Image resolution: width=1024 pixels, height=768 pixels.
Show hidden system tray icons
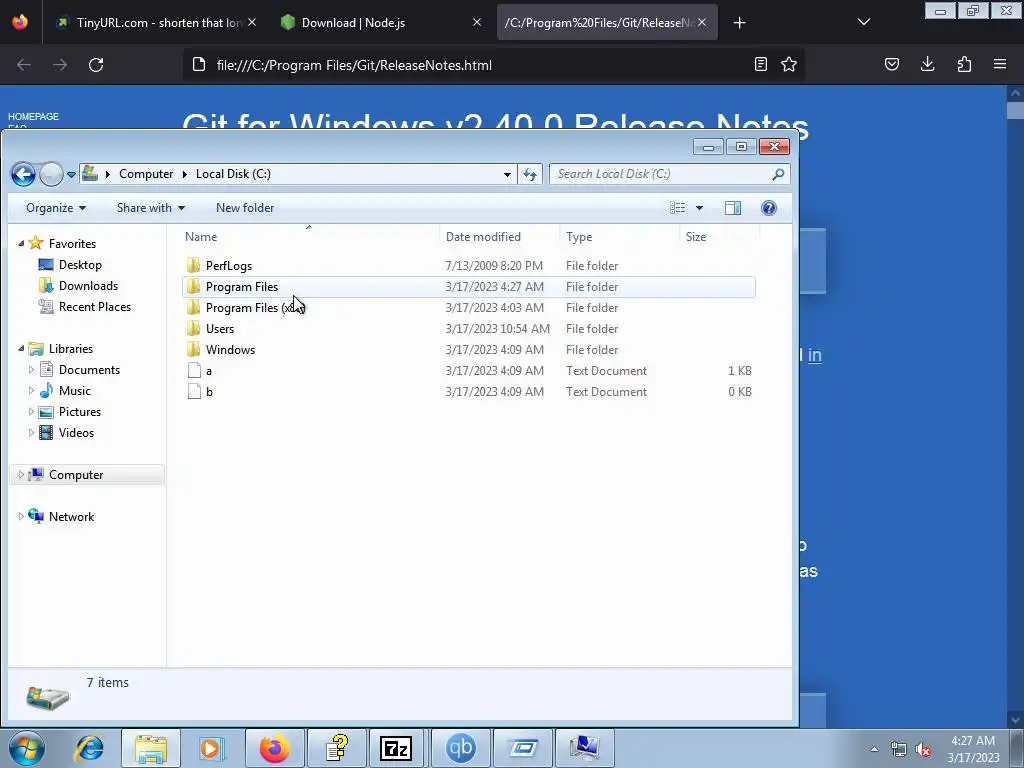[874, 749]
